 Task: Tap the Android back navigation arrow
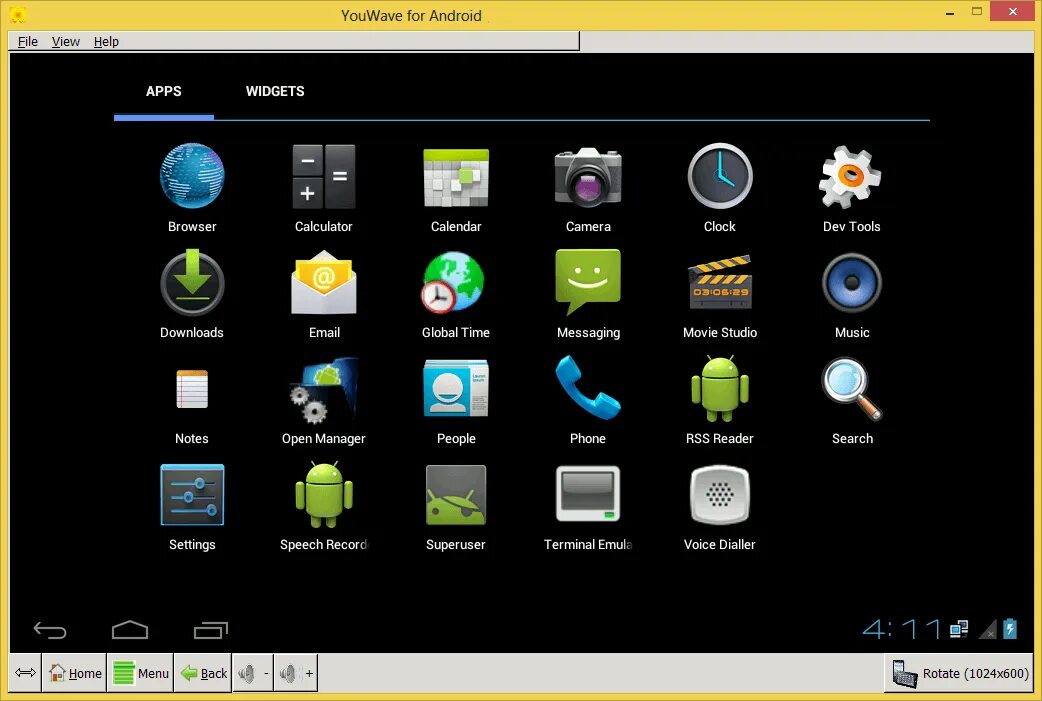(50, 629)
